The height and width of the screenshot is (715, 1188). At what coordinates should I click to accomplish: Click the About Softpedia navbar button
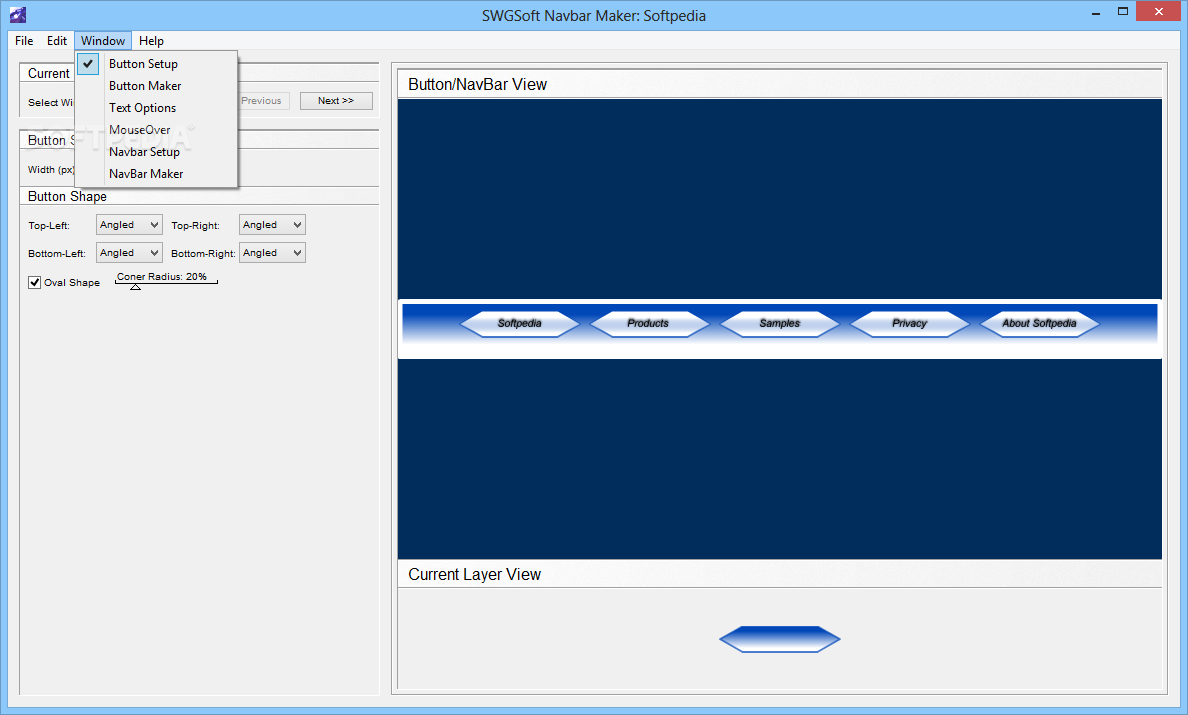pos(1040,323)
